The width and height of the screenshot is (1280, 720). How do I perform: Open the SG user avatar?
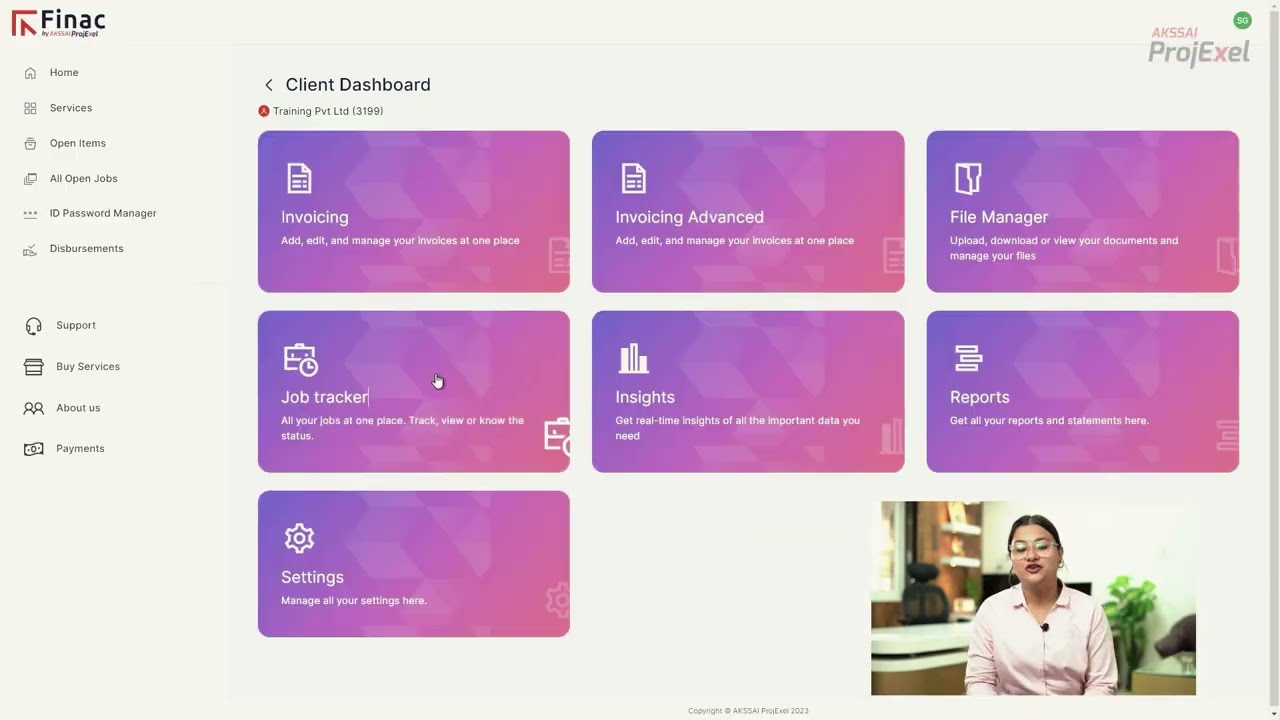tap(1242, 20)
